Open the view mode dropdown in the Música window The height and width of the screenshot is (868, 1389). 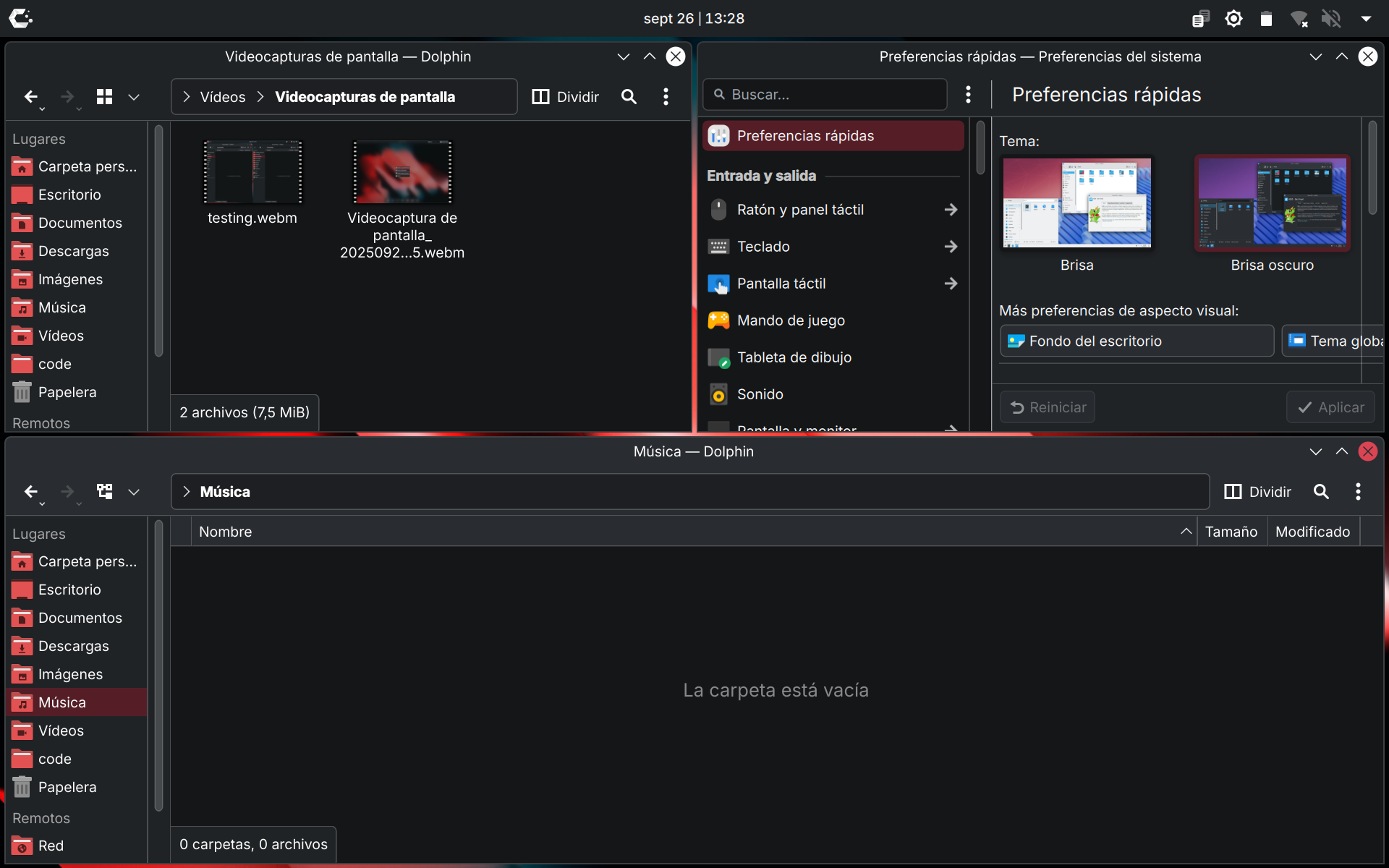[134, 491]
